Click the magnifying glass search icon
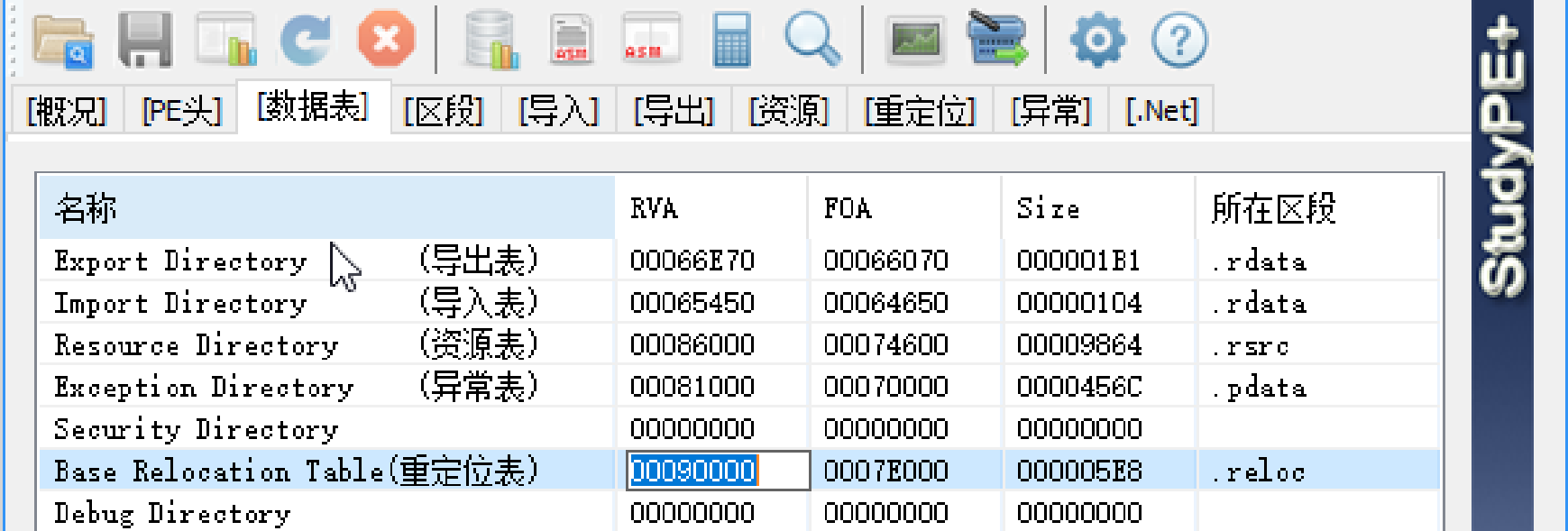 (812, 41)
